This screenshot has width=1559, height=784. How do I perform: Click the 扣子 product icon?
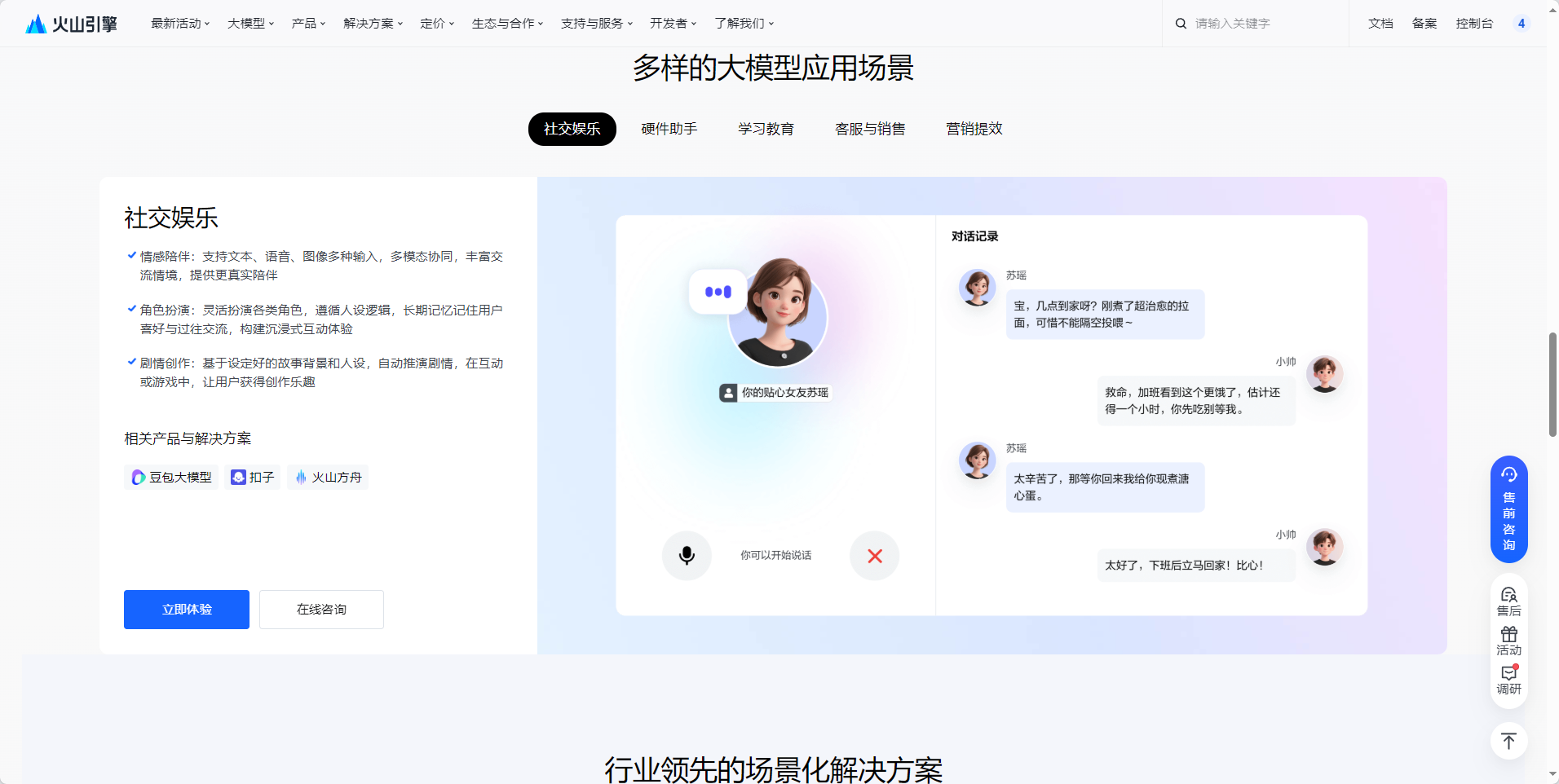coord(238,478)
